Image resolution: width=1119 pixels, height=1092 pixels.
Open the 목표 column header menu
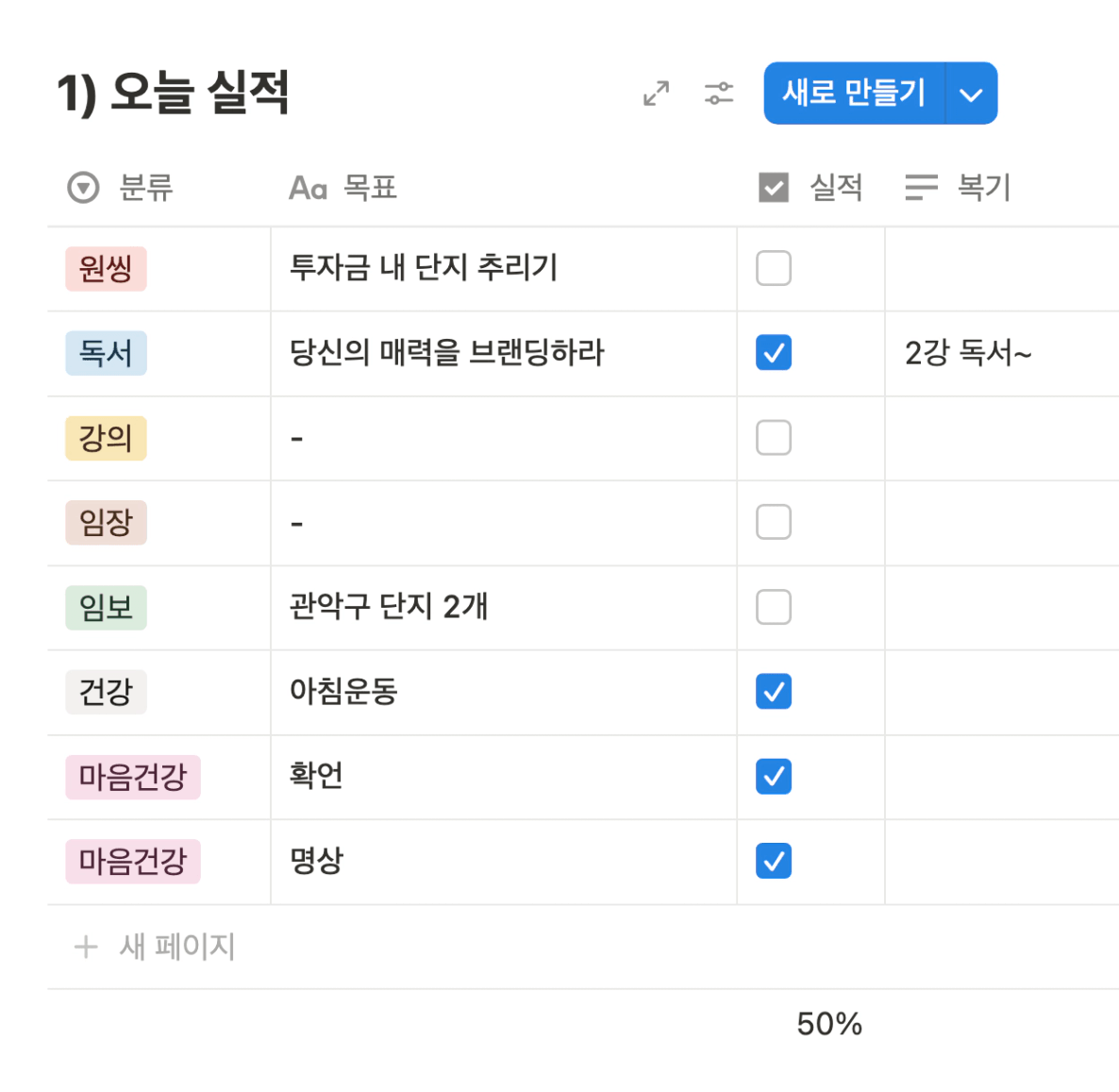tap(370, 188)
